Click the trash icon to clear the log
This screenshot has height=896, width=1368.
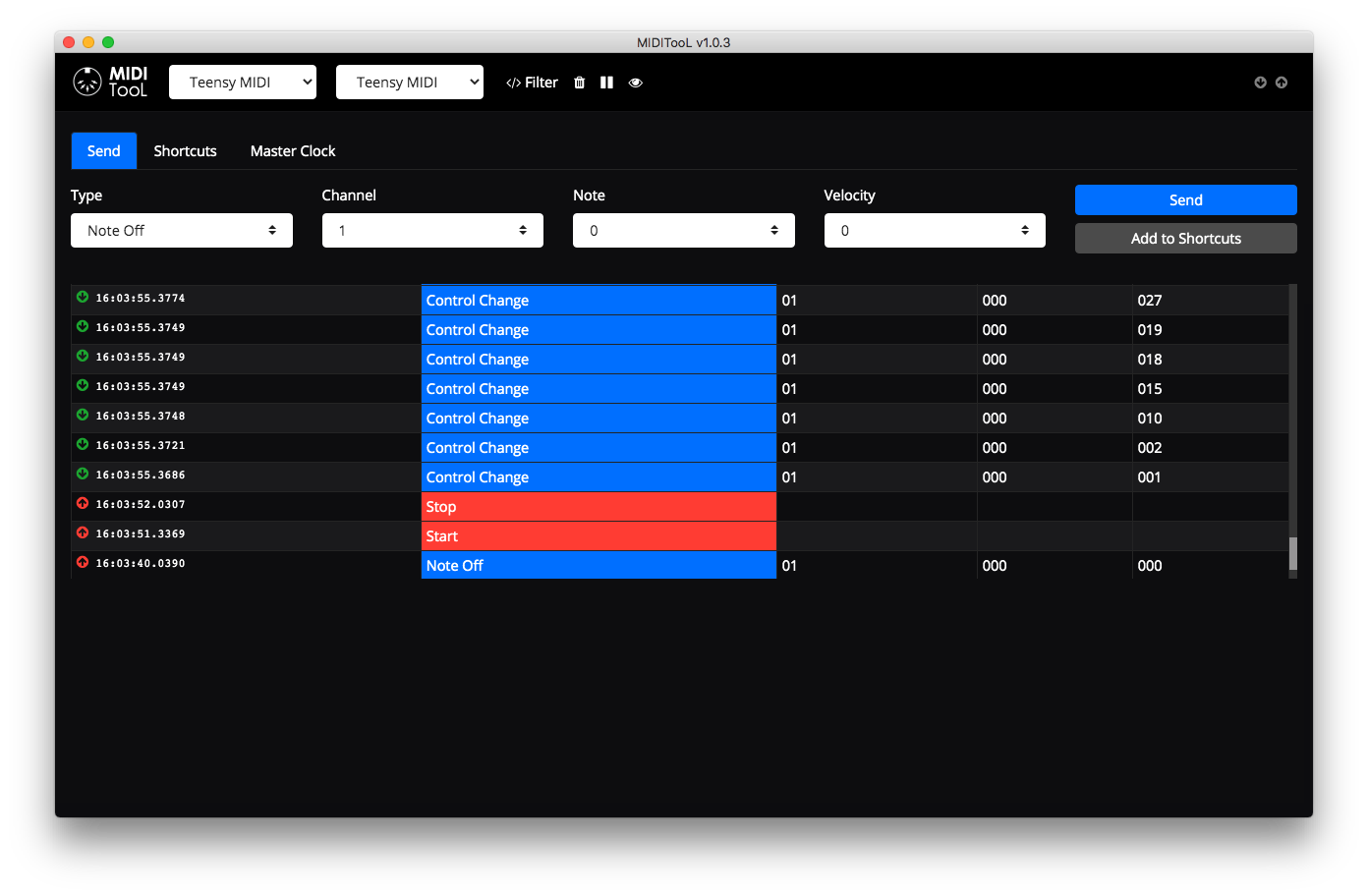(x=580, y=83)
